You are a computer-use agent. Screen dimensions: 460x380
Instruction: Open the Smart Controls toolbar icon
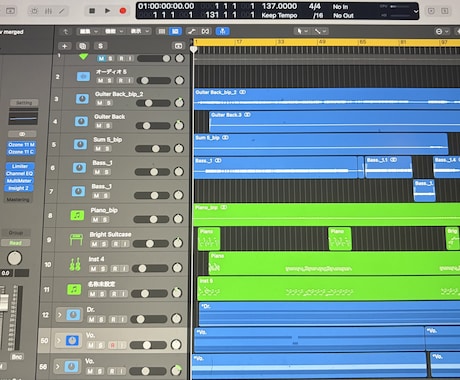click(x=34, y=11)
